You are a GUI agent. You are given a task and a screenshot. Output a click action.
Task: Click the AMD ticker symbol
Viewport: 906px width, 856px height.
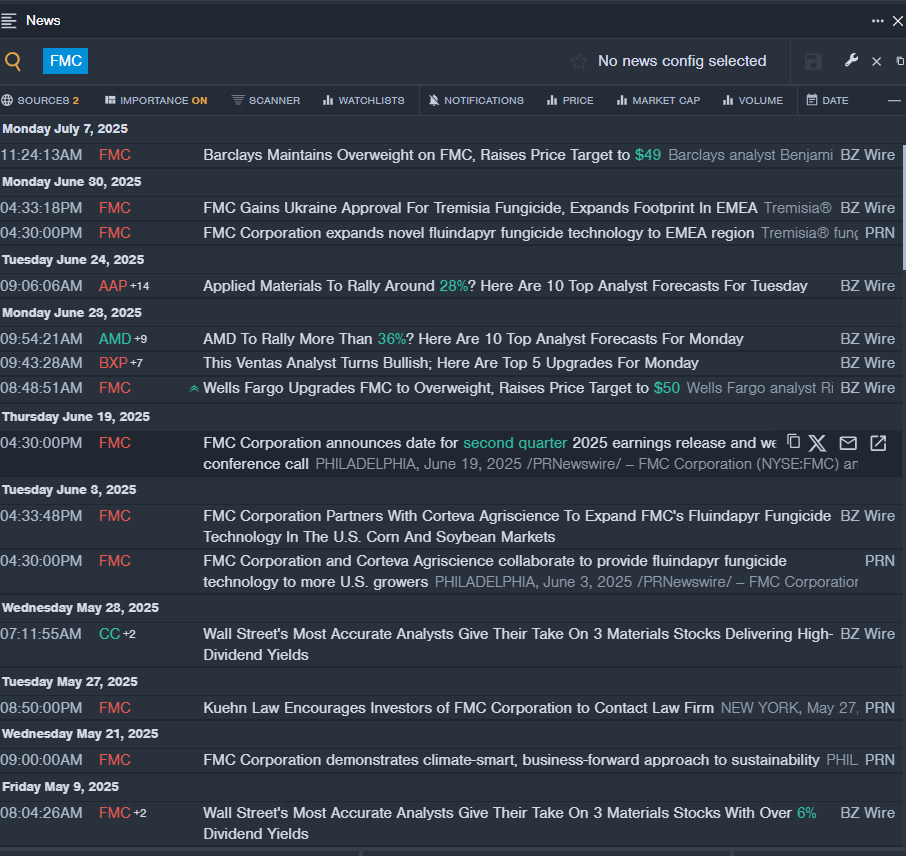115,339
